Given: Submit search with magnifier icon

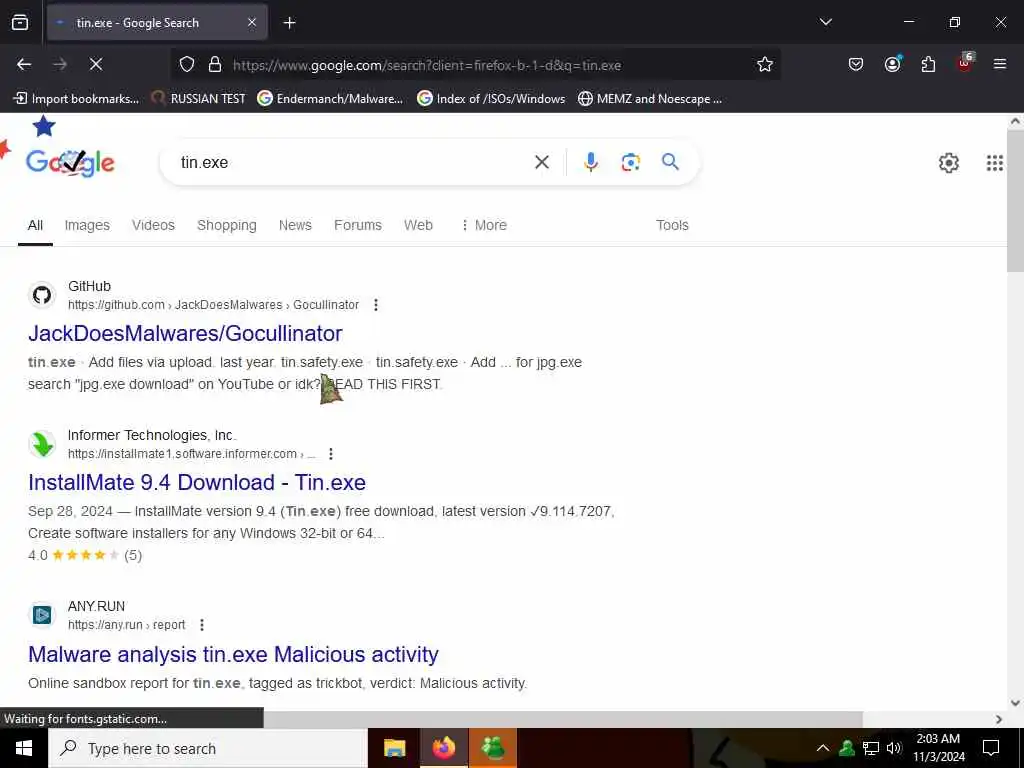Looking at the screenshot, I should point(670,162).
